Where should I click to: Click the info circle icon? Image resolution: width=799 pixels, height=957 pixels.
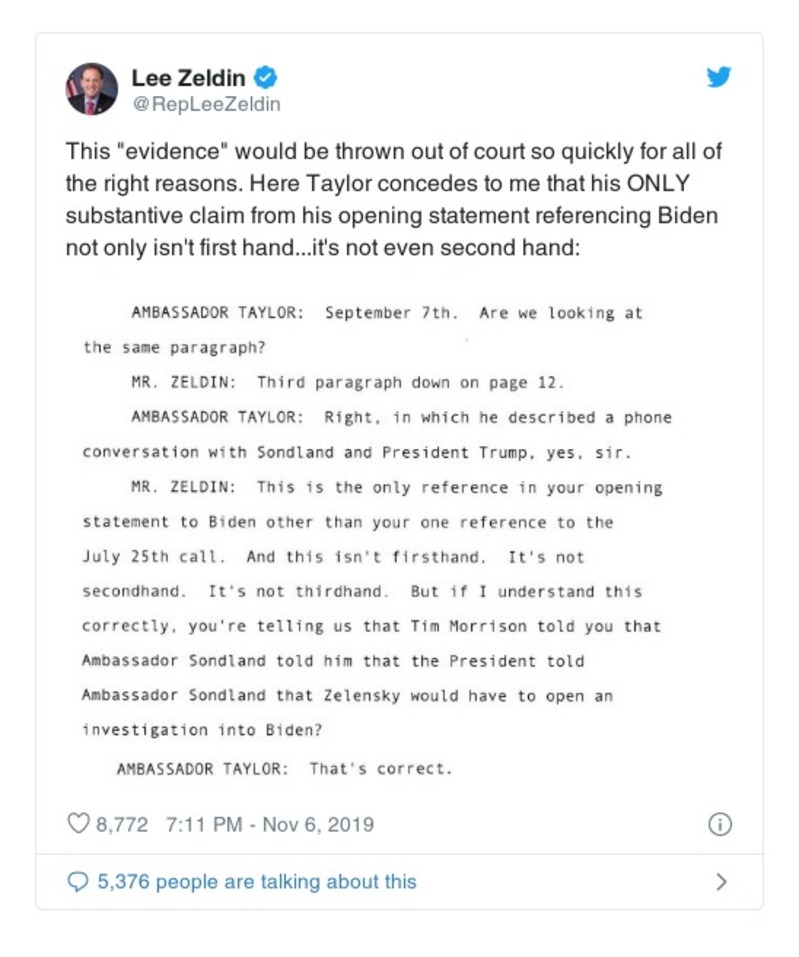pos(719,824)
